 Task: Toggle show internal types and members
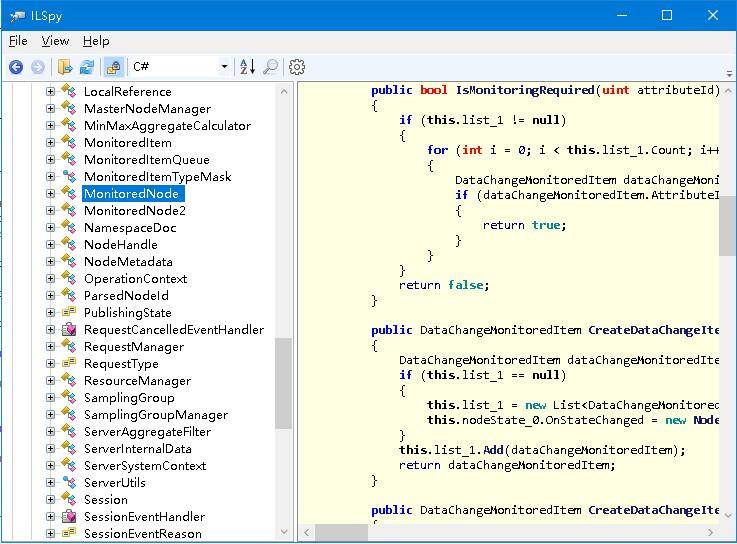(x=113, y=67)
